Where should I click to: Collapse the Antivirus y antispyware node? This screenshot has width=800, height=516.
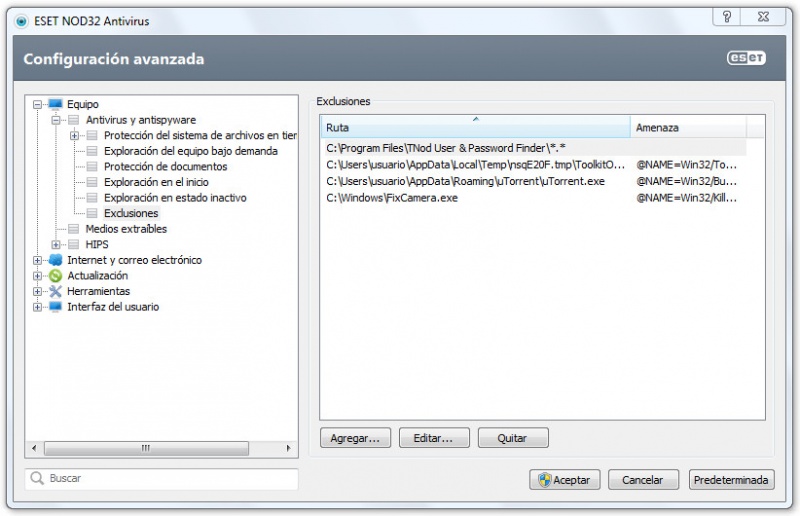[x=56, y=120]
